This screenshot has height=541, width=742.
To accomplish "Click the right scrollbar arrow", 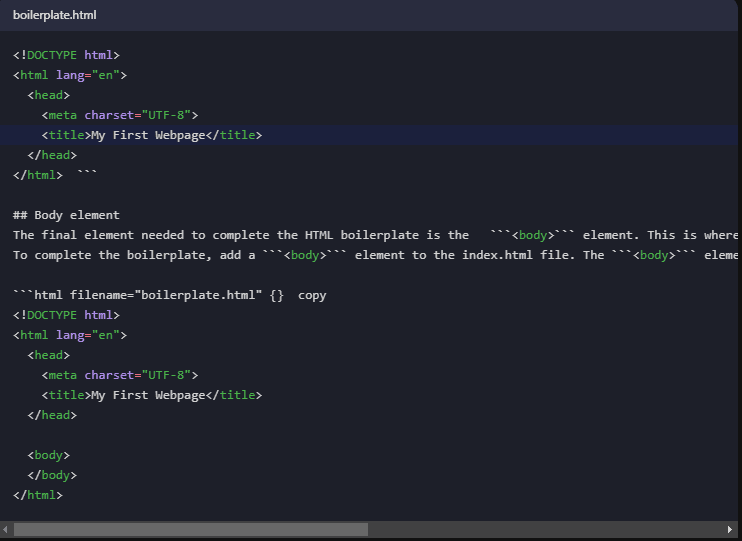I will point(730,529).
